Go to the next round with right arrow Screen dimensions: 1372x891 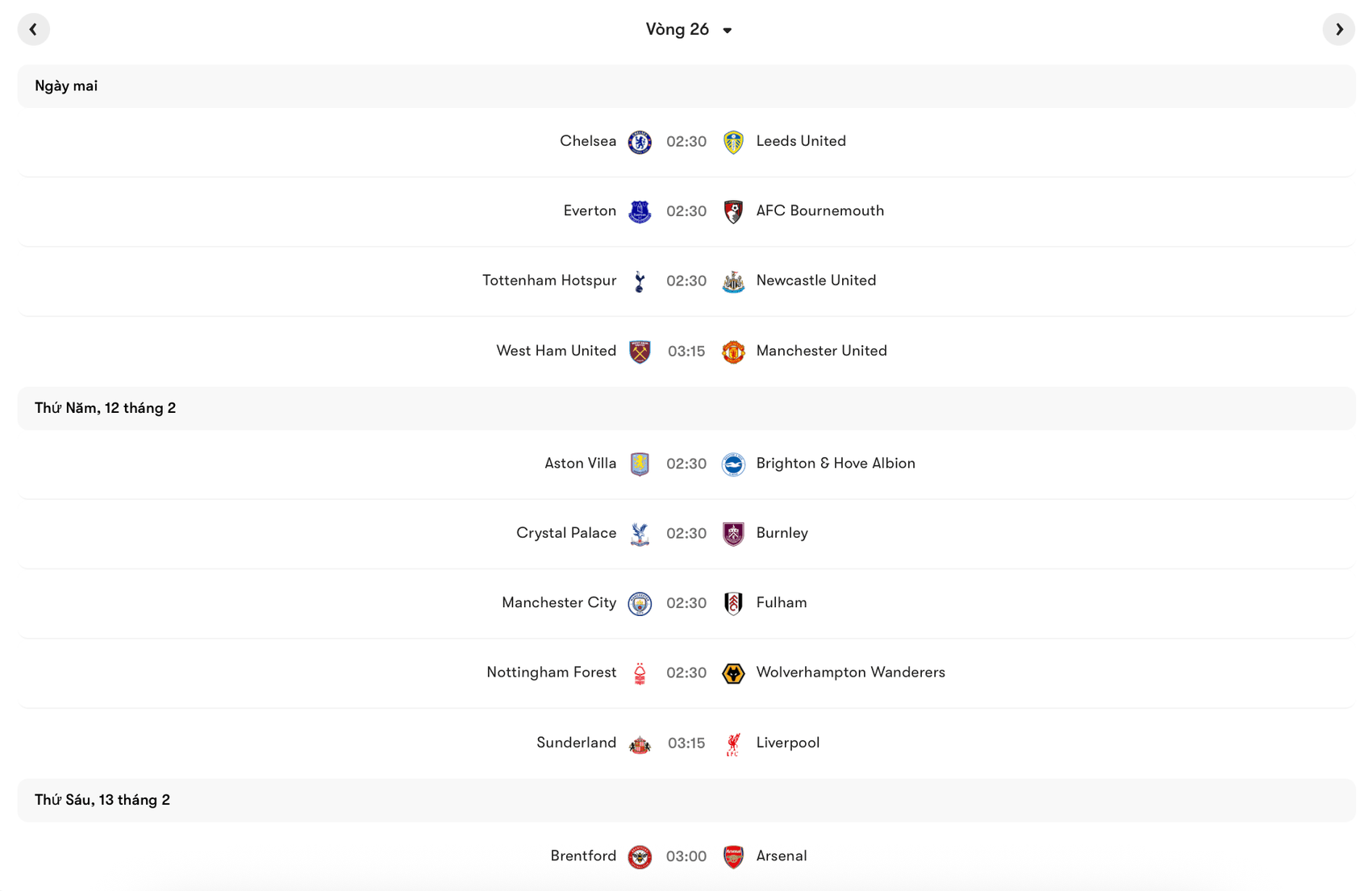pos(1339,29)
